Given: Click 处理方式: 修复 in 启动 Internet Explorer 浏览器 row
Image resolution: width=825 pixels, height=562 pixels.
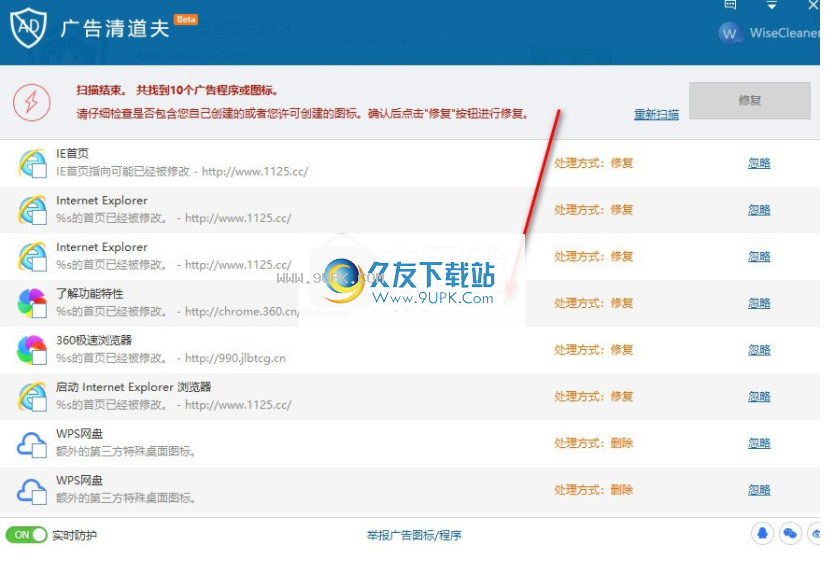Looking at the screenshot, I should [x=593, y=397].
